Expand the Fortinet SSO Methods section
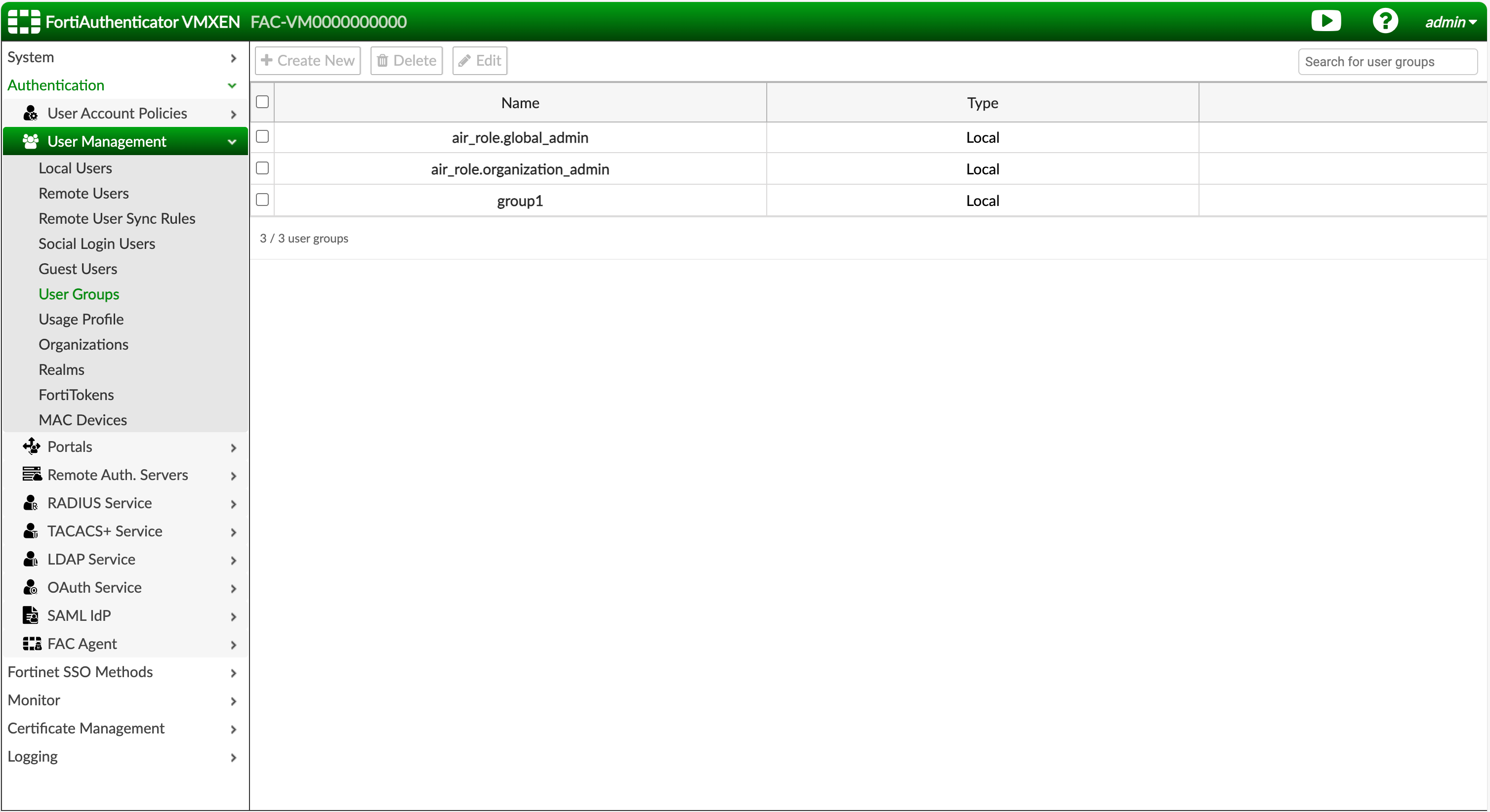1490x812 pixels. (x=122, y=672)
